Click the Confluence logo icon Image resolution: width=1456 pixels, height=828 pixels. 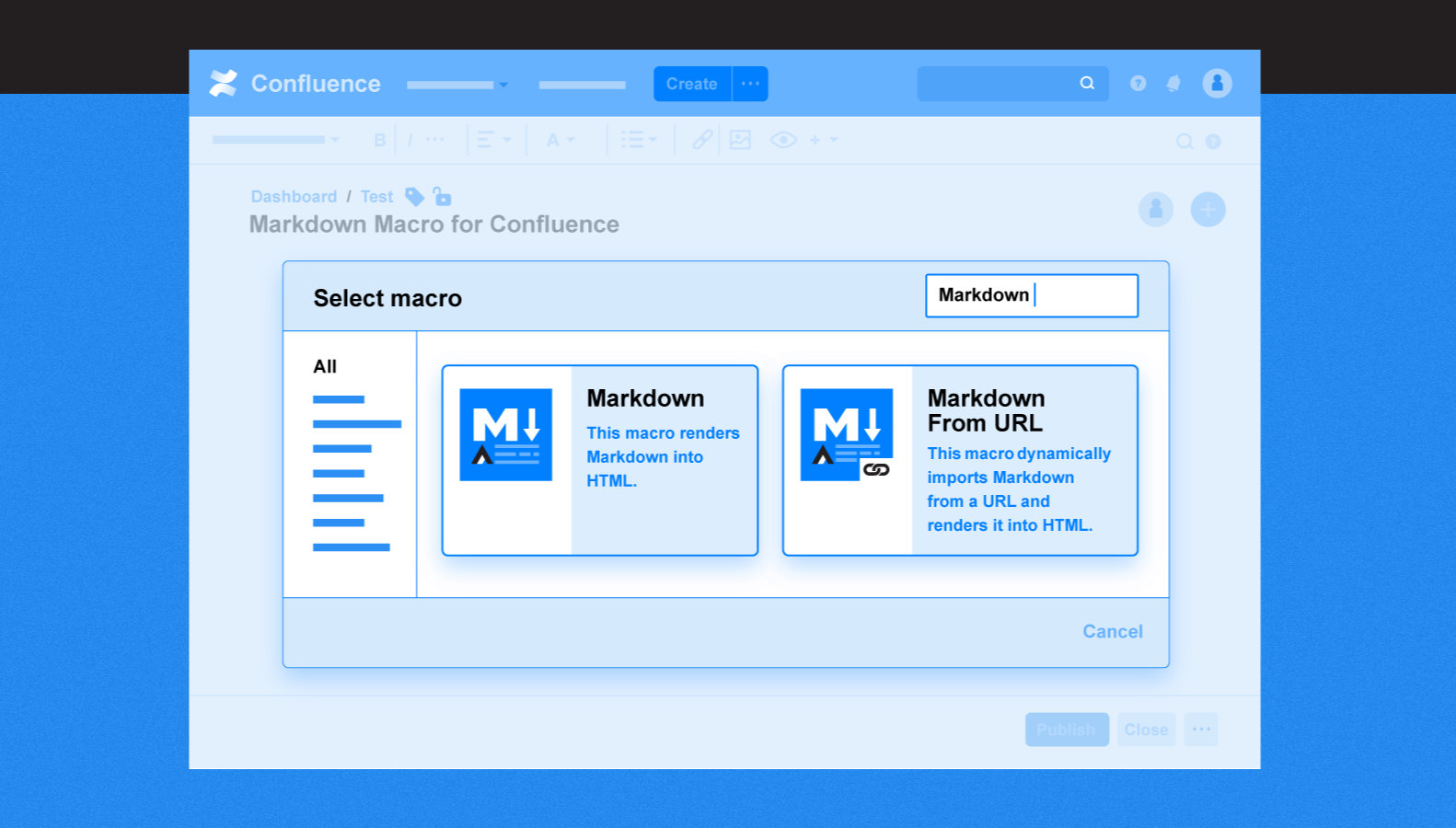[x=223, y=84]
